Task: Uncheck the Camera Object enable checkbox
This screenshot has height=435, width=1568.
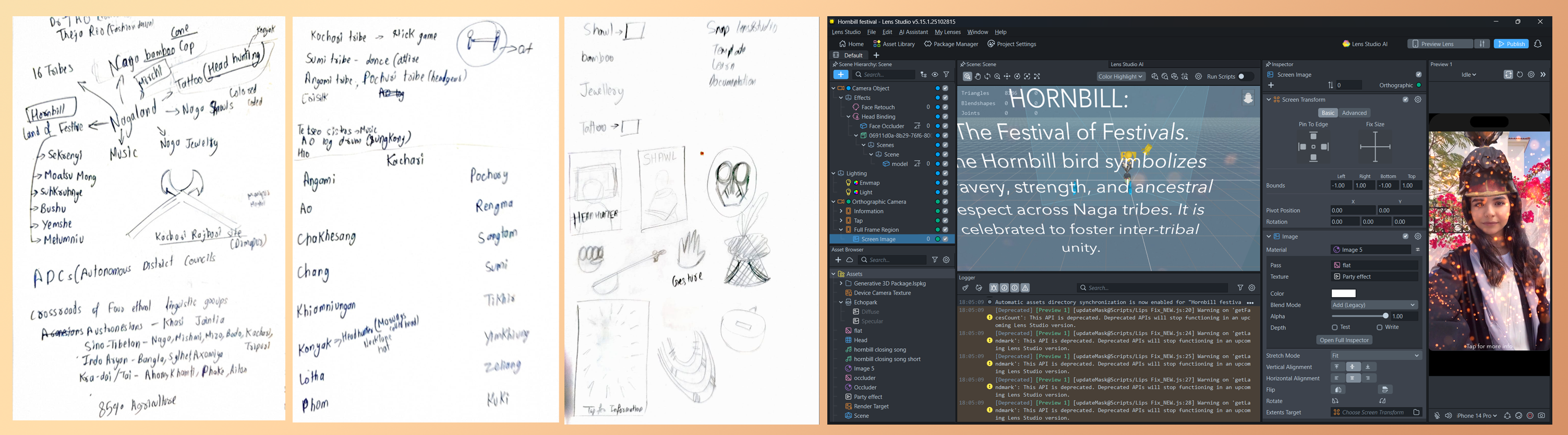Action: (x=945, y=88)
